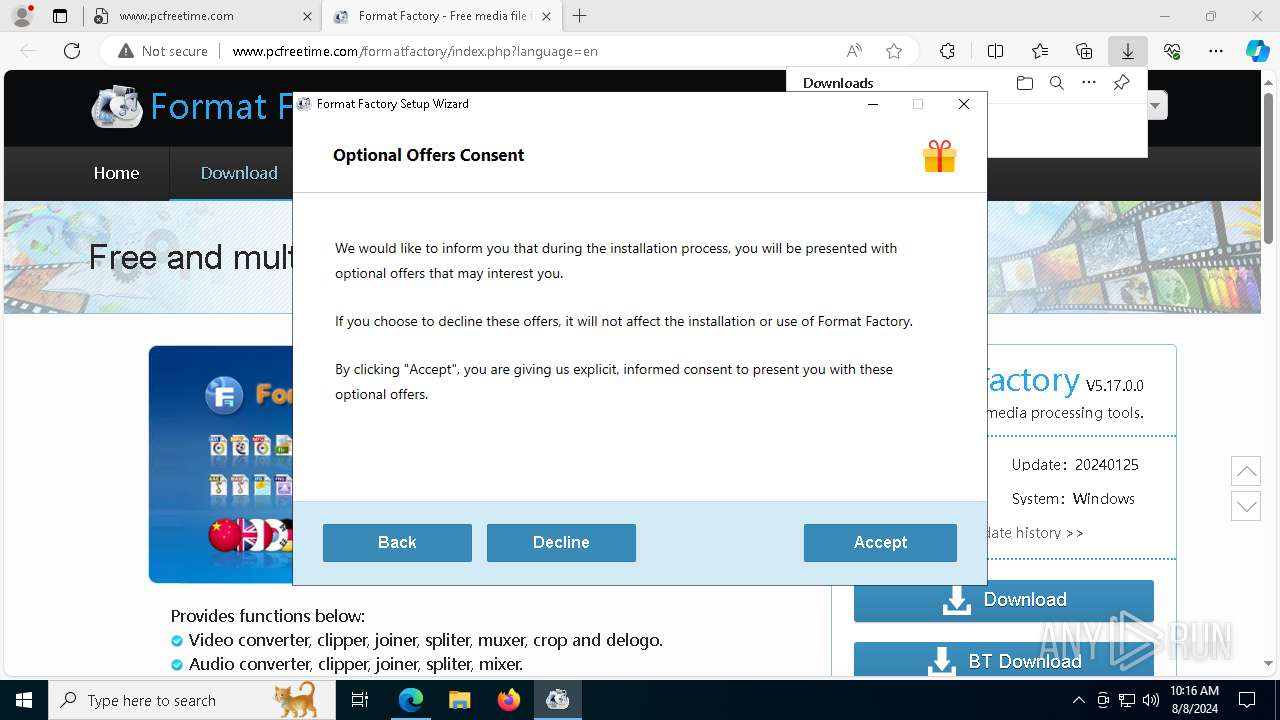This screenshot has width=1280, height=720.
Task: Open the Download menu on website
Action: (239, 173)
